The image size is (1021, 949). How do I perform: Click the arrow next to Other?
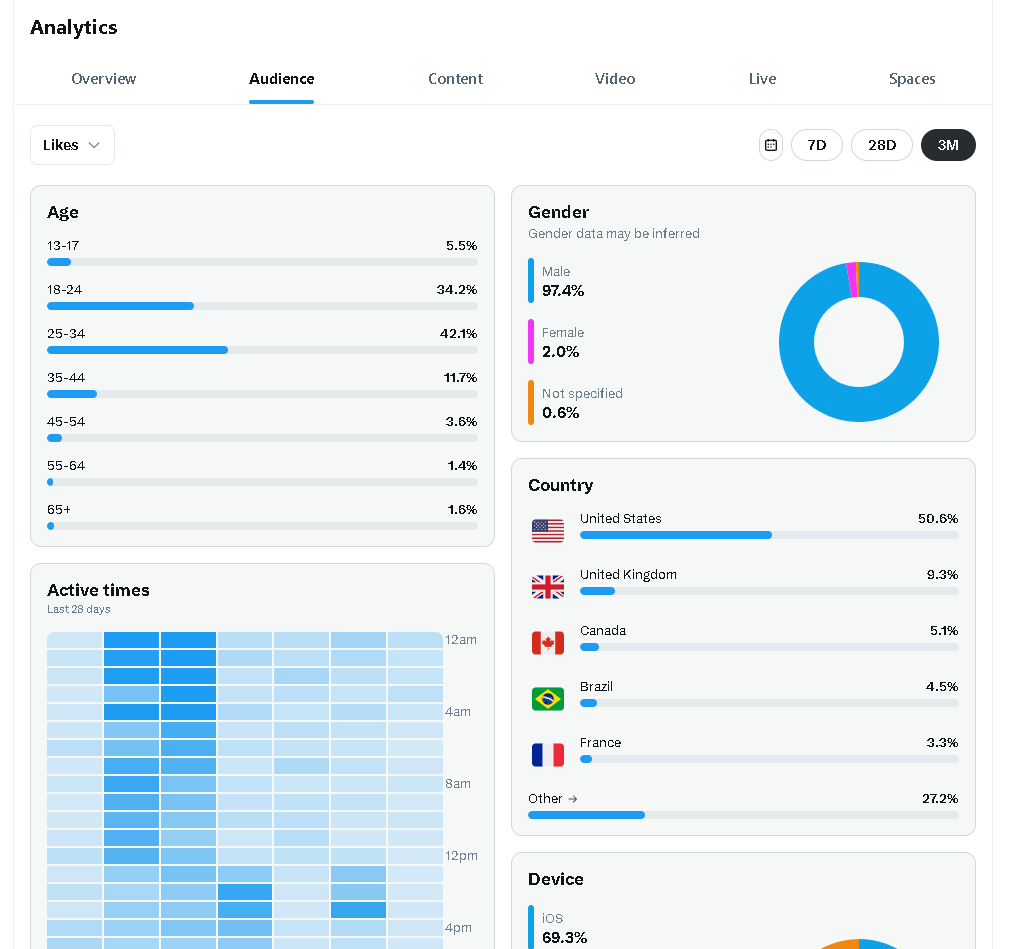(572, 799)
